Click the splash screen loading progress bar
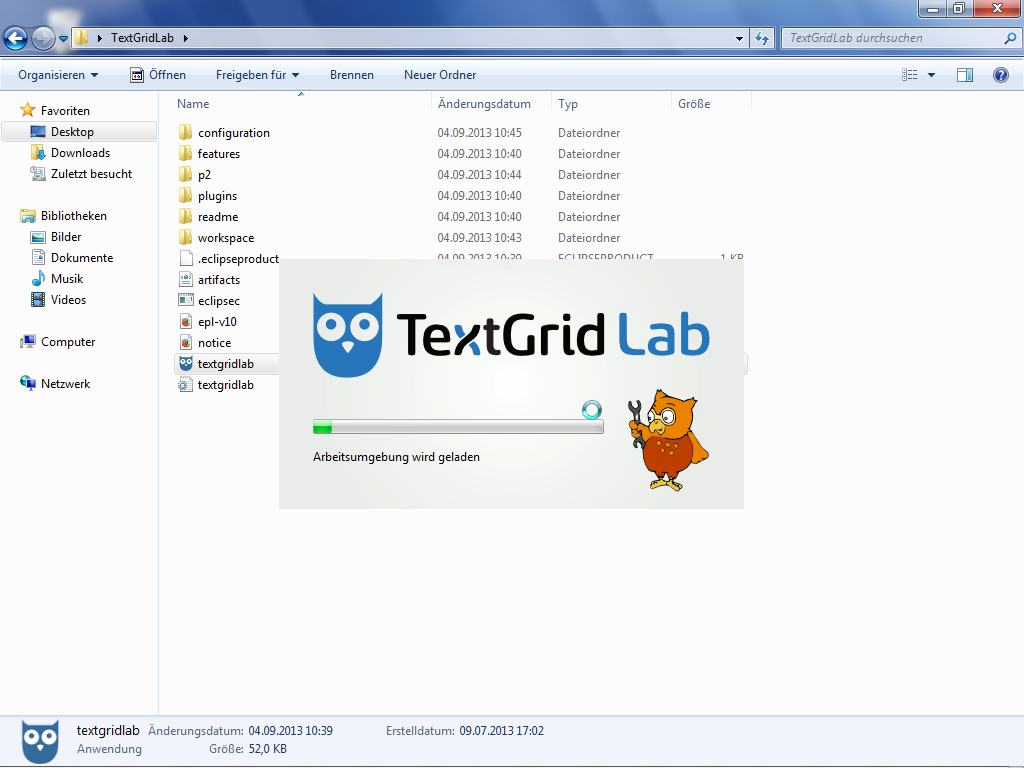This screenshot has width=1024, height=768. (x=458, y=427)
